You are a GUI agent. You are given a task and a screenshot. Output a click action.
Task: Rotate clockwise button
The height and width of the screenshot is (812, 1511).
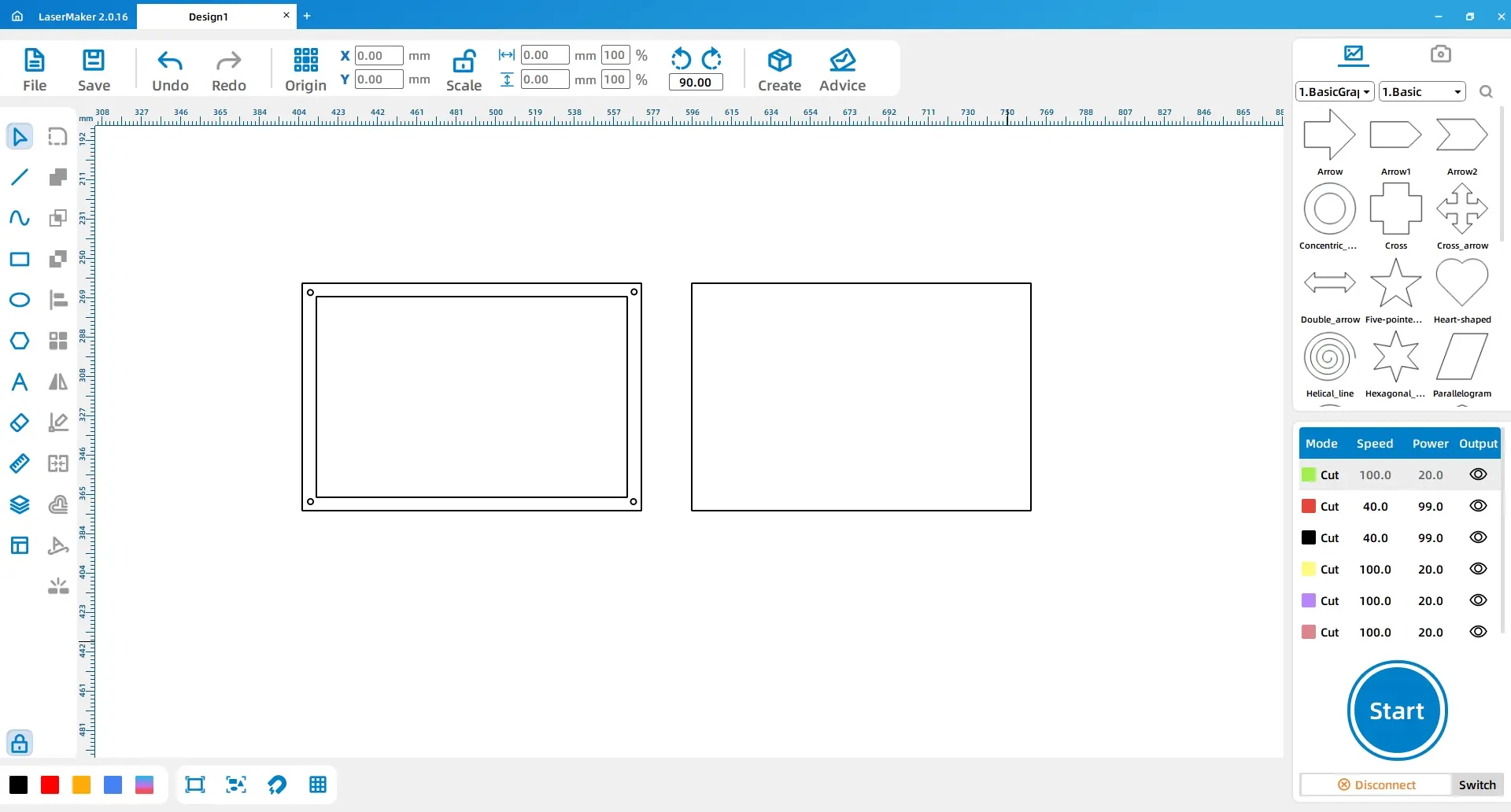[711, 59]
